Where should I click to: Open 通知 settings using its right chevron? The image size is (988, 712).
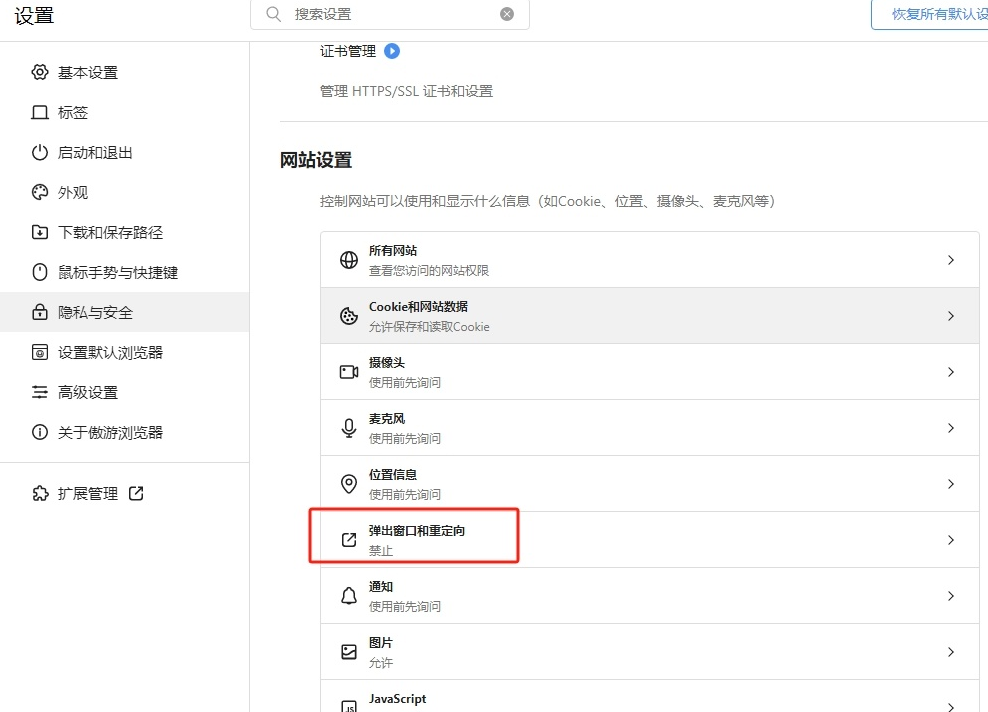click(x=951, y=595)
